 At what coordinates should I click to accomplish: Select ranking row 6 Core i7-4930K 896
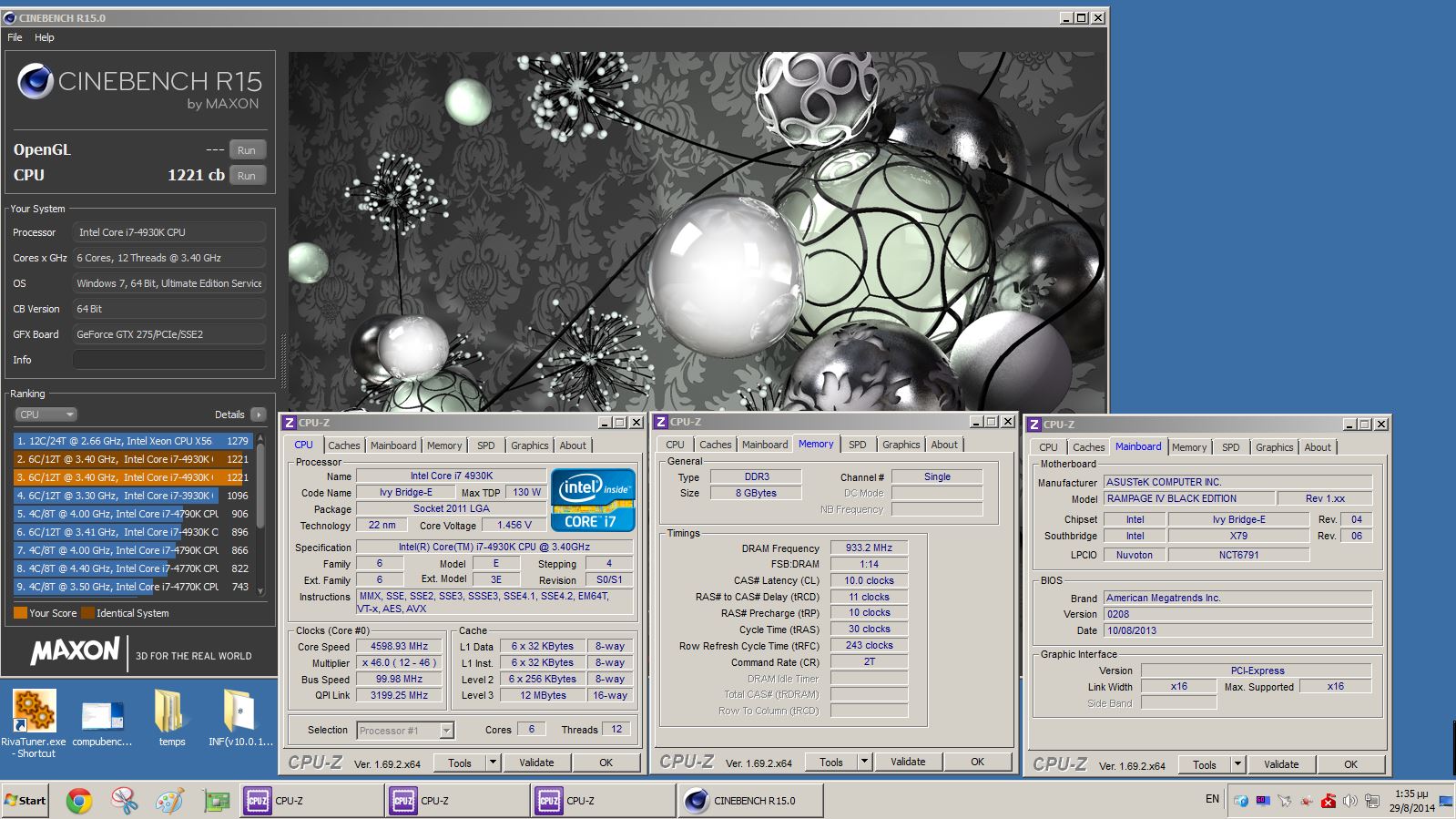coord(132,532)
